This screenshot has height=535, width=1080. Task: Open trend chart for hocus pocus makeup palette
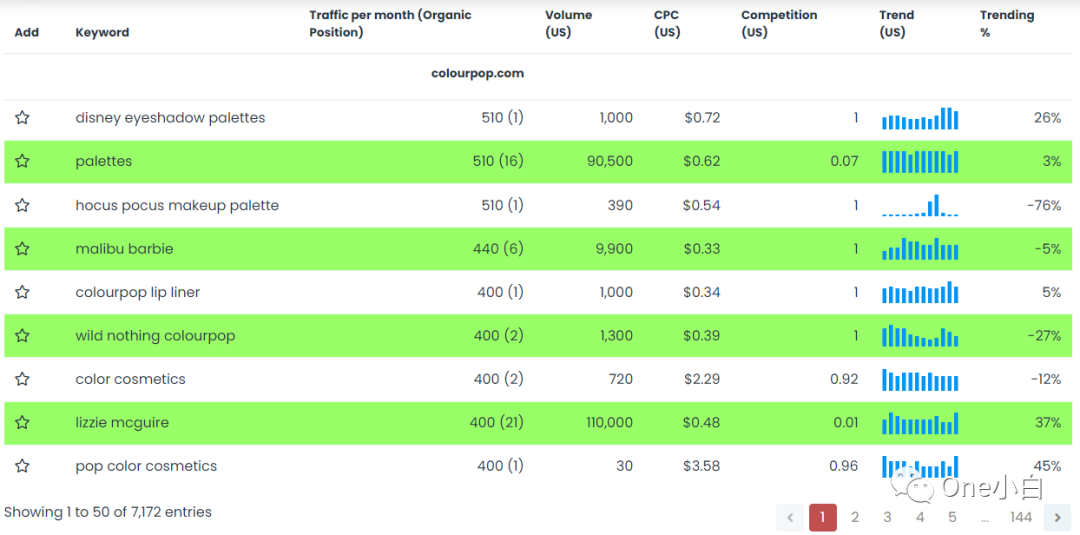[920, 205]
